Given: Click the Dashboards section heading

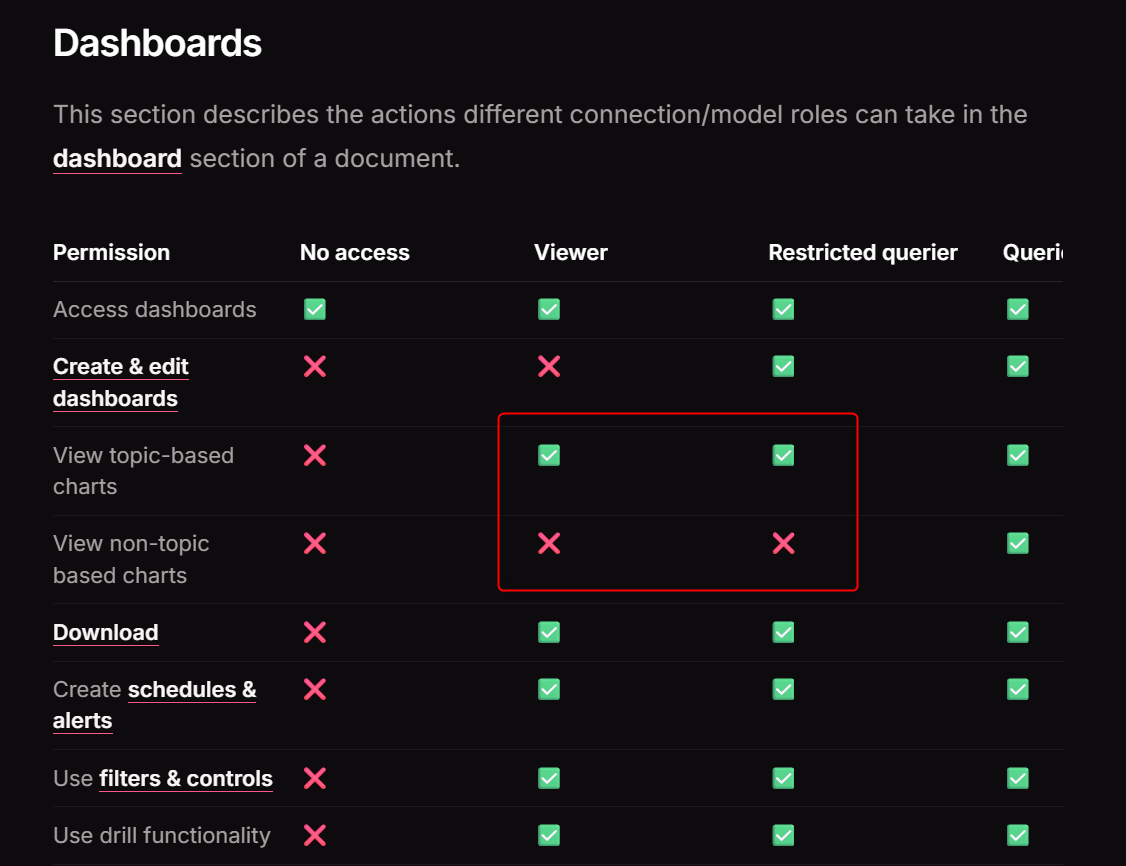Looking at the screenshot, I should point(157,43).
